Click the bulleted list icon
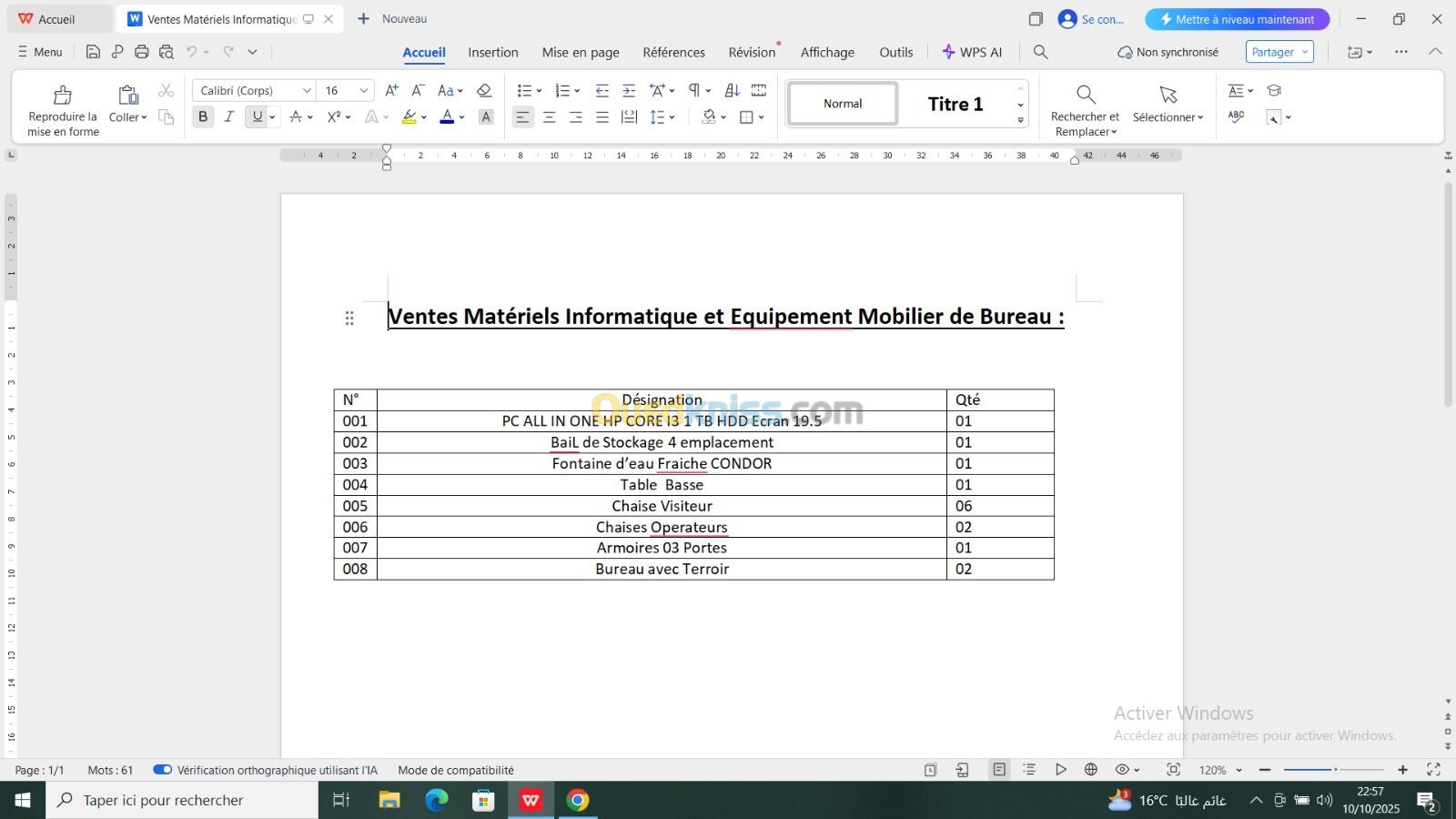Image resolution: width=1456 pixels, height=819 pixels. point(524,90)
